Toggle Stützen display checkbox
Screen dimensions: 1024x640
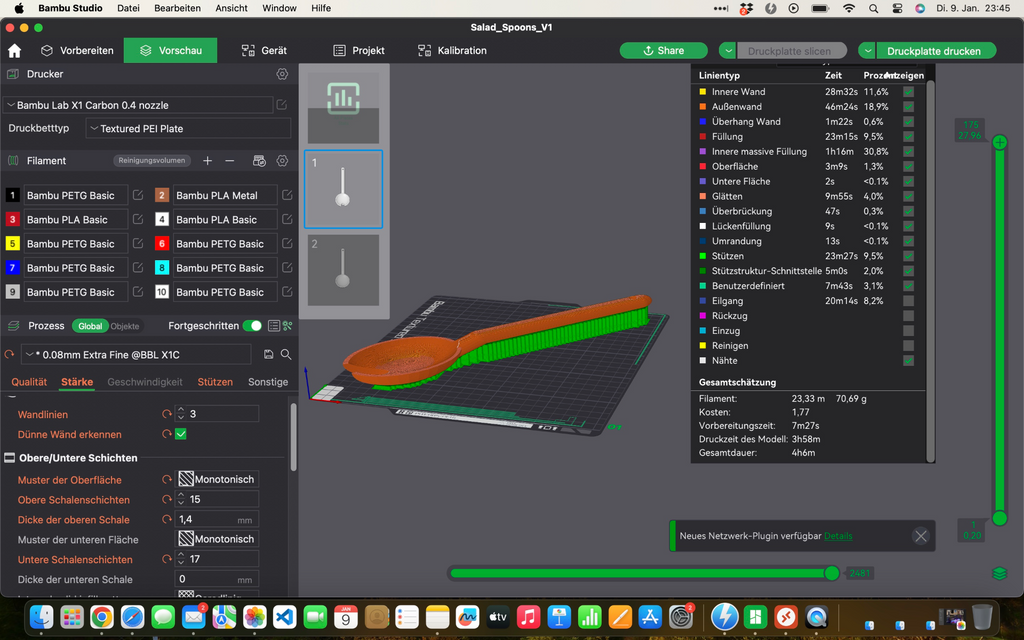point(908,256)
